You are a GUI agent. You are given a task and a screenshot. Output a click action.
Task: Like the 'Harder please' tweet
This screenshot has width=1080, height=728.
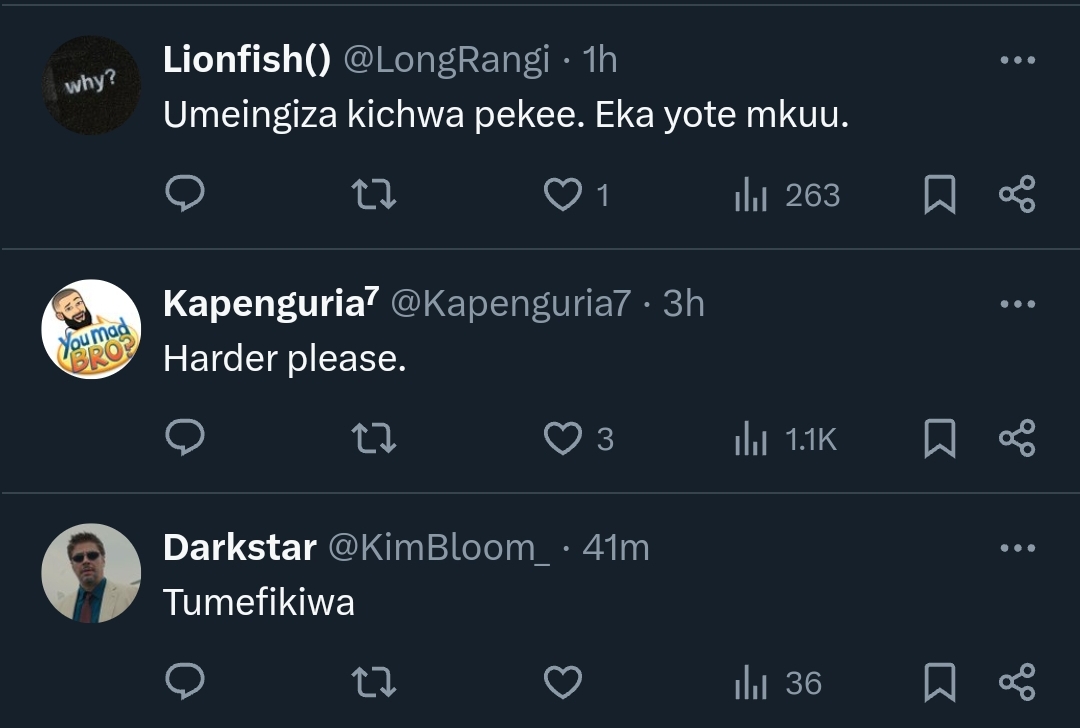click(563, 439)
